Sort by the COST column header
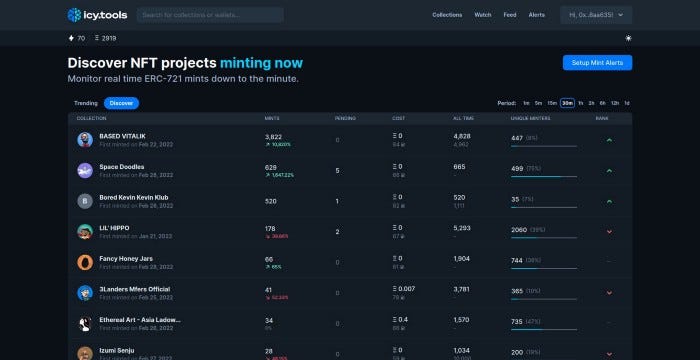Viewport: 700px width, 360px height. pyautogui.click(x=398, y=118)
